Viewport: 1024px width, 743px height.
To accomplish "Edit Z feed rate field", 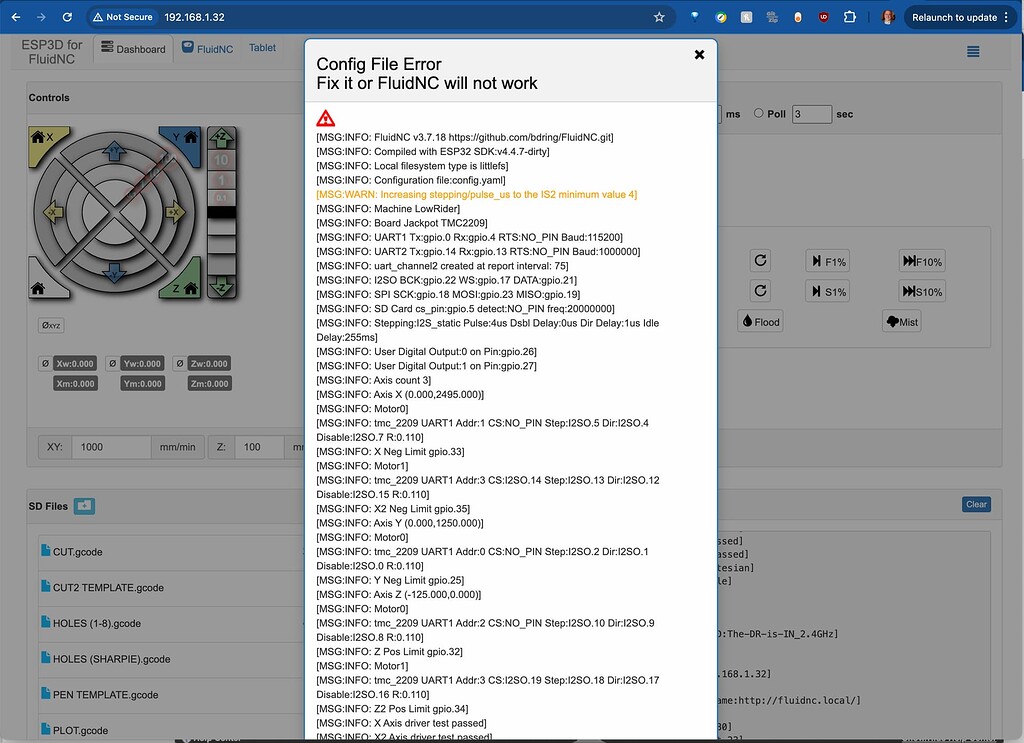I will pos(259,447).
